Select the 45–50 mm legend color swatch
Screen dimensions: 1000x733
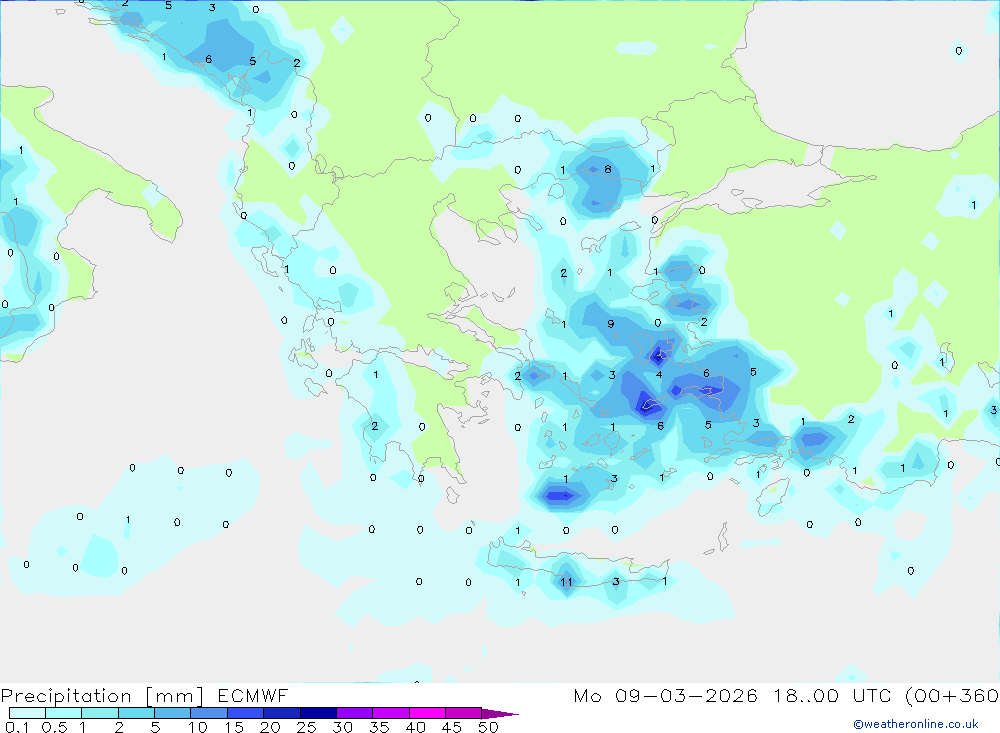pyautogui.click(x=464, y=713)
